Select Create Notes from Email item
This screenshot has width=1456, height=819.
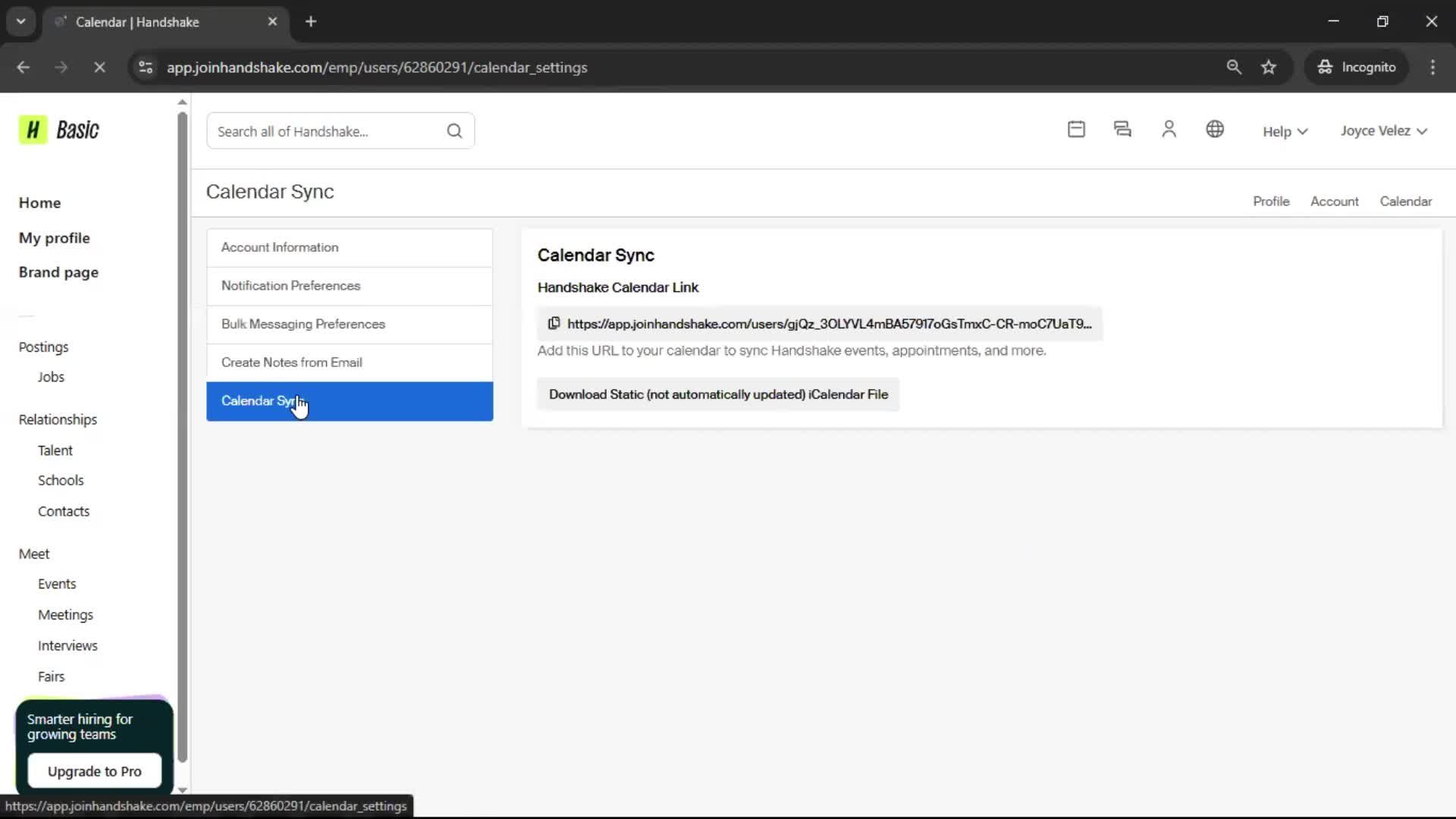[350, 362]
